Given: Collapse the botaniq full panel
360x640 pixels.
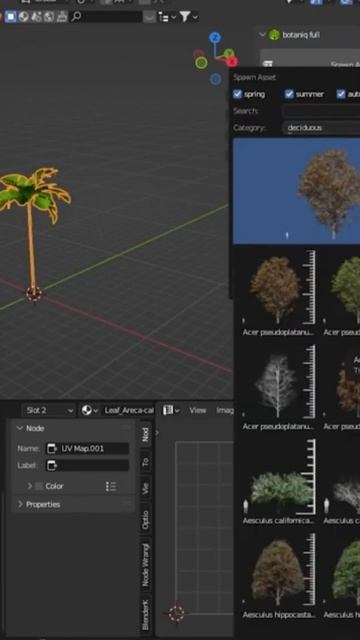Looking at the screenshot, I should (x=262, y=35).
